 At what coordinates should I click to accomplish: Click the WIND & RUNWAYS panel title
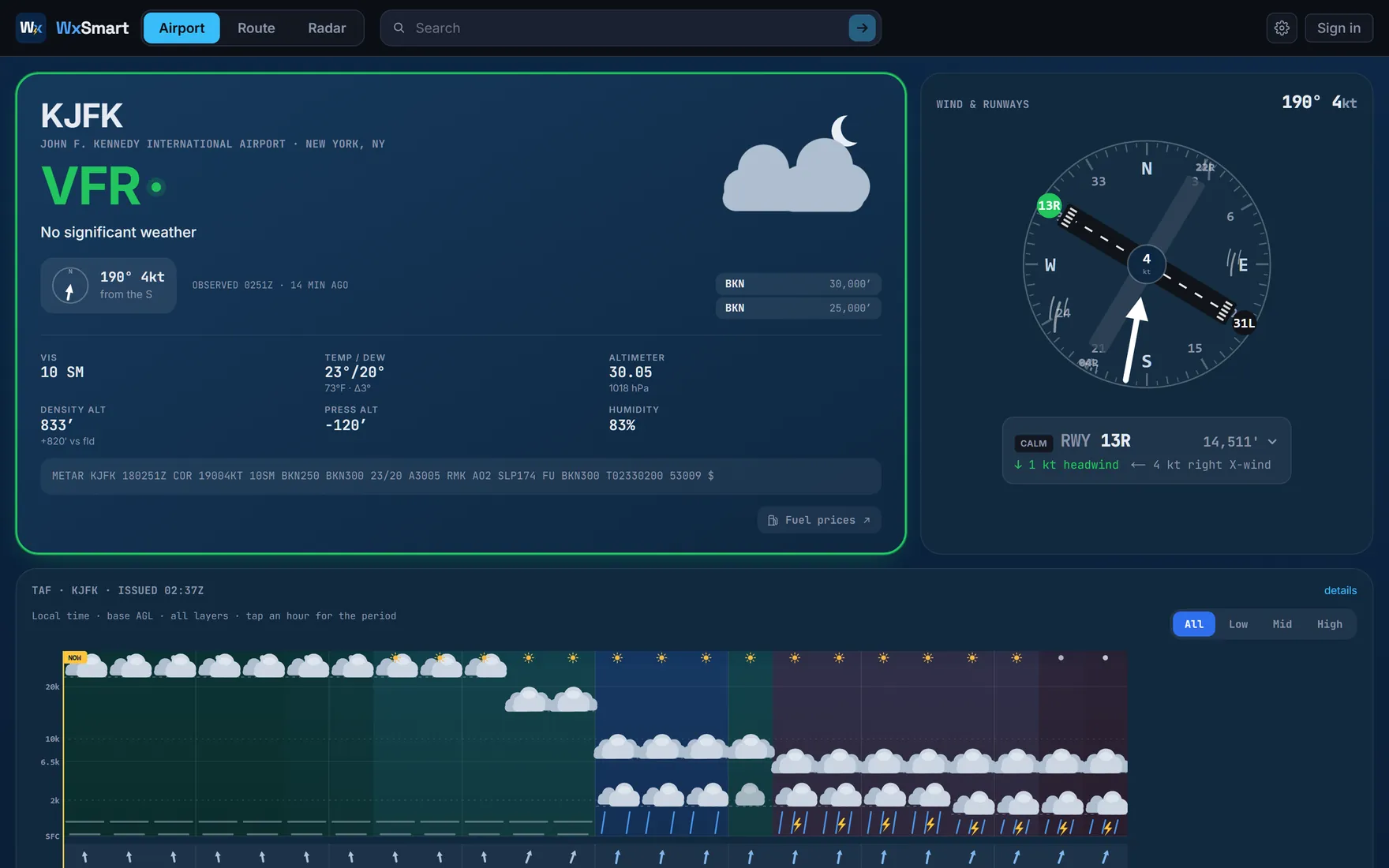pyautogui.click(x=983, y=104)
